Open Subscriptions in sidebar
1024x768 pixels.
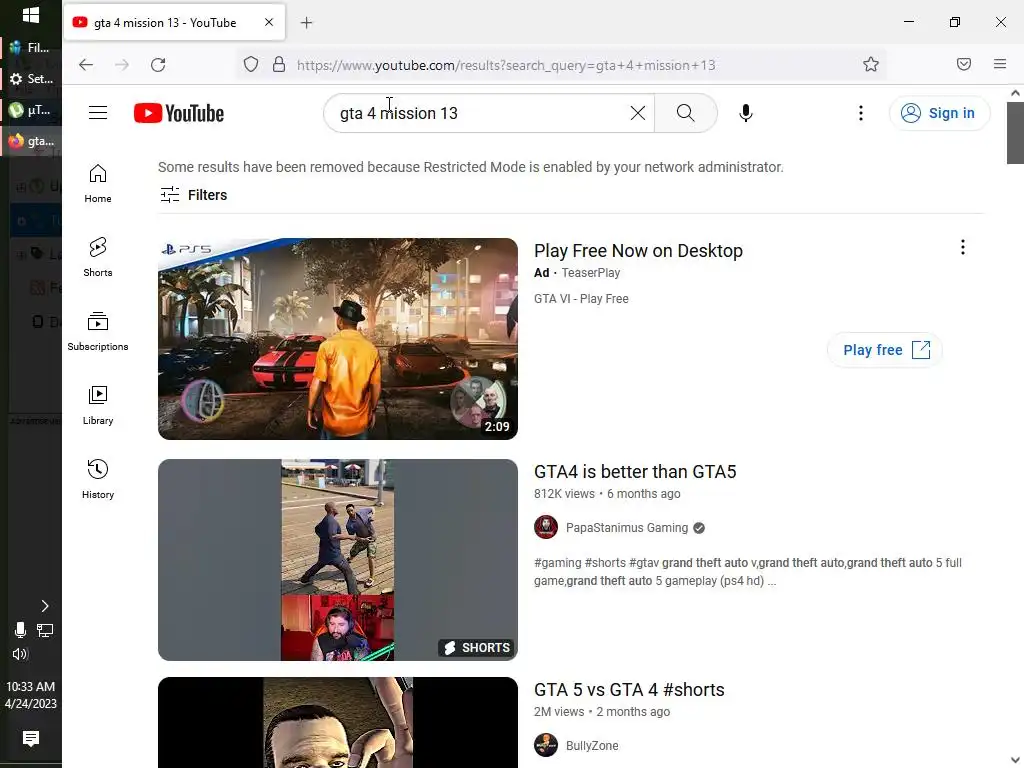point(98,332)
